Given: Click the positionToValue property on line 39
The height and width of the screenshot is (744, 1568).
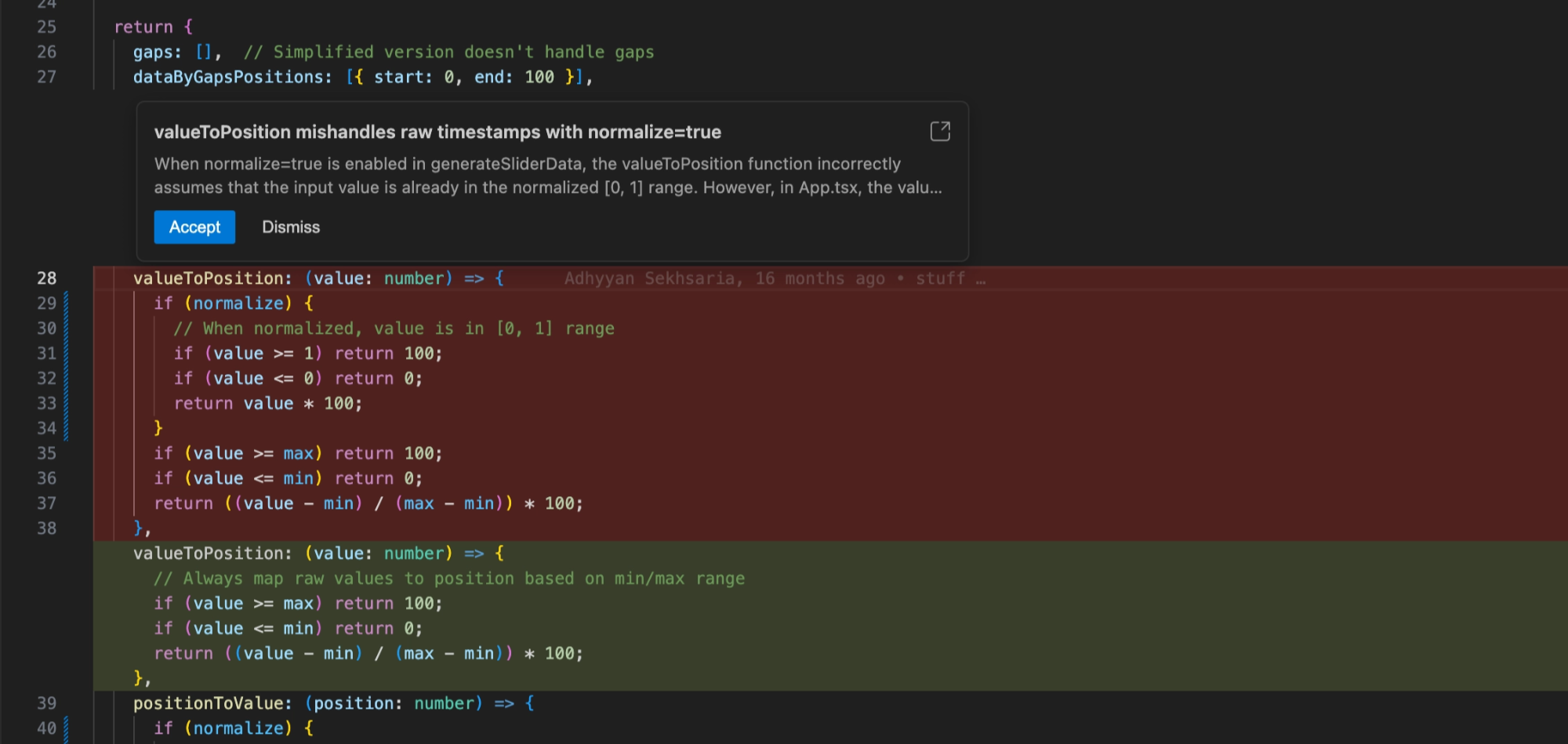Looking at the screenshot, I should tap(211, 703).
